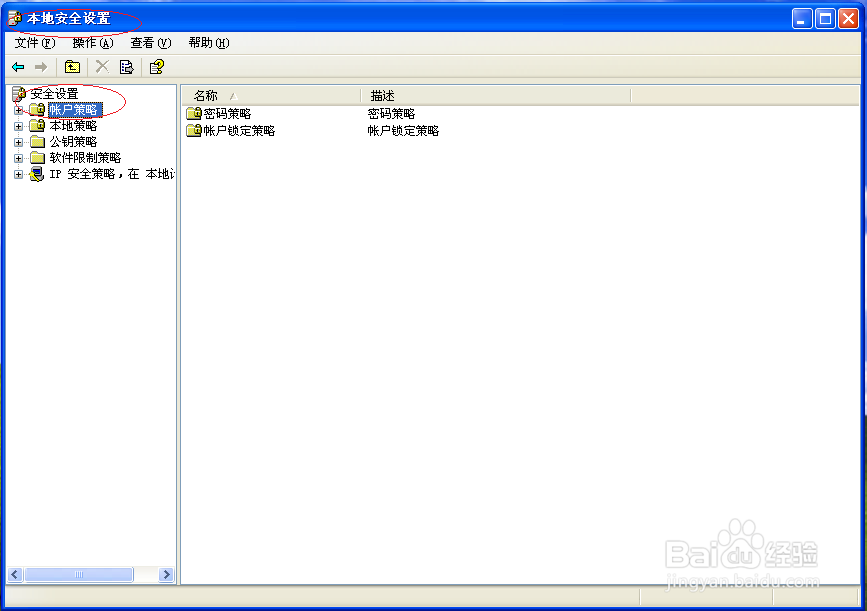Click the 软件限制策略 folder icon in tree
Screen dimensions: 867x611
click(37, 158)
